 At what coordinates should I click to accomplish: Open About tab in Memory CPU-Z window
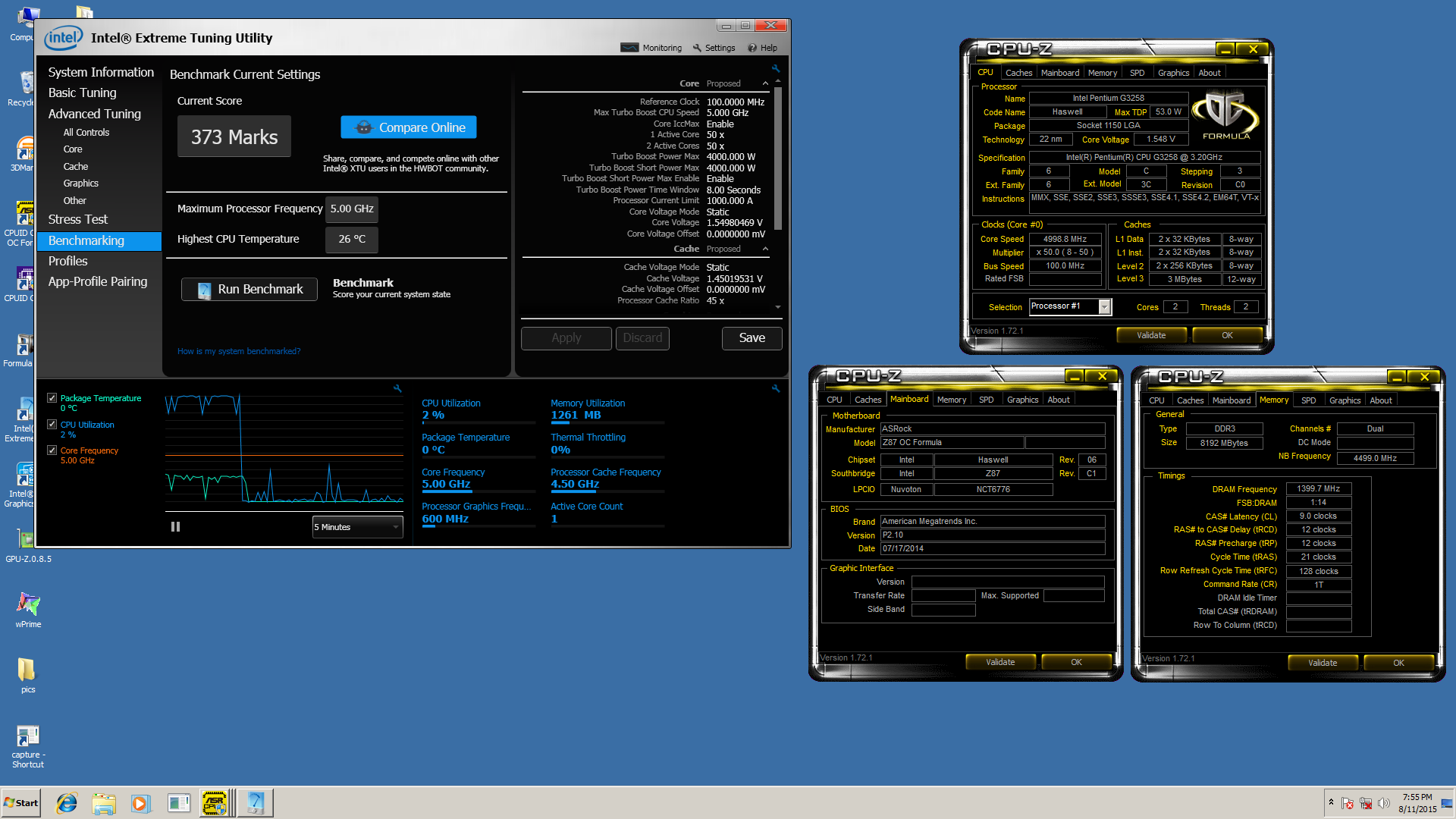(x=1380, y=400)
